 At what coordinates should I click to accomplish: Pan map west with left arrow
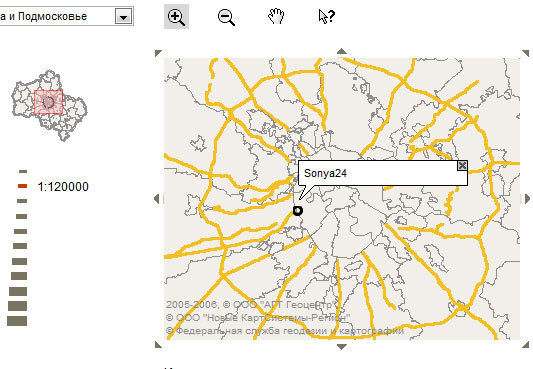(157, 198)
